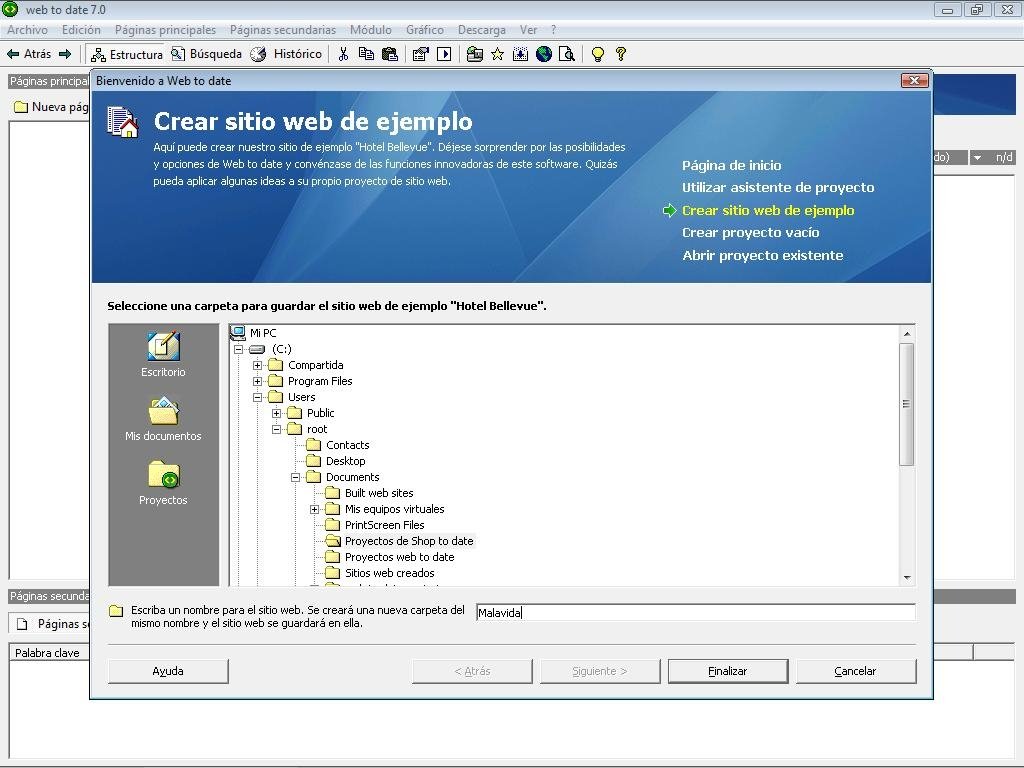Image resolution: width=1024 pixels, height=768 pixels.
Task: Click the light bulb tips icon
Action: coord(598,54)
